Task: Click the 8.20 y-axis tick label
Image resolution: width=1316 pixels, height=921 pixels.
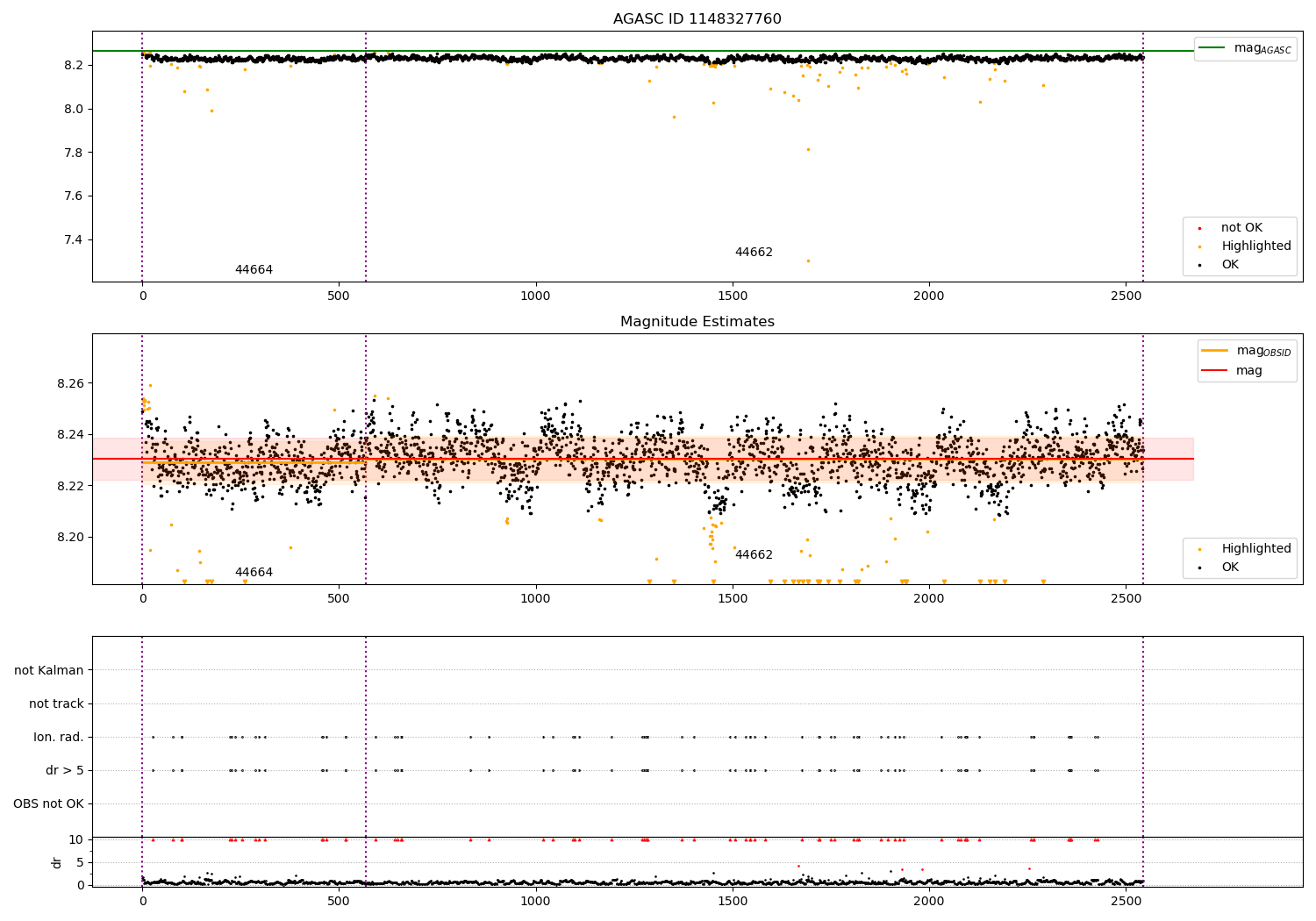Action: [71, 537]
